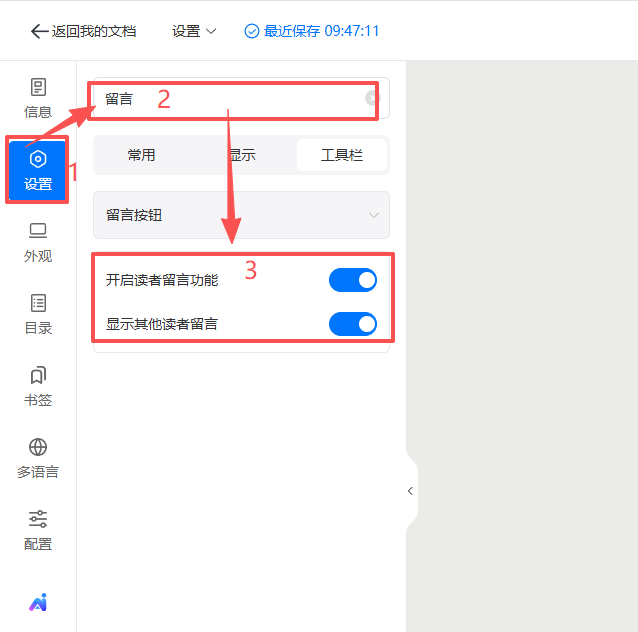Select the 设置 sidebar icon
Viewport: 638px width, 632px height.
click(x=38, y=170)
